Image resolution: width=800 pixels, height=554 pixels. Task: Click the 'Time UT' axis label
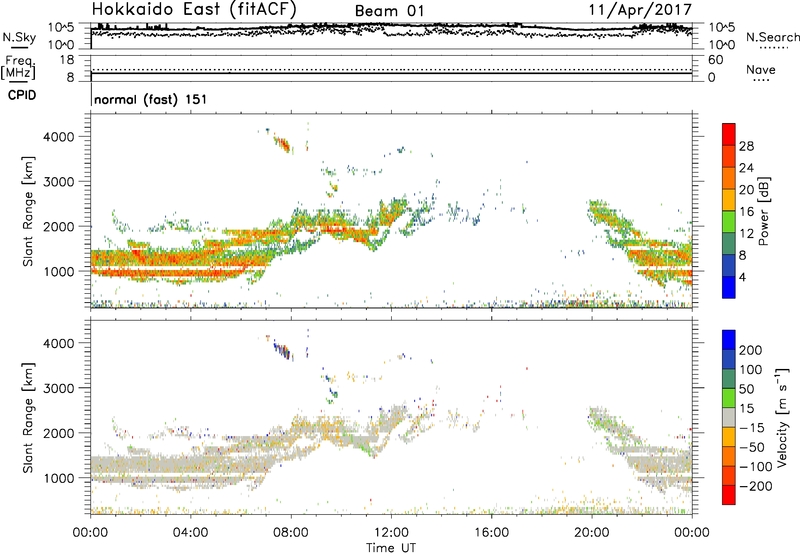[391, 548]
